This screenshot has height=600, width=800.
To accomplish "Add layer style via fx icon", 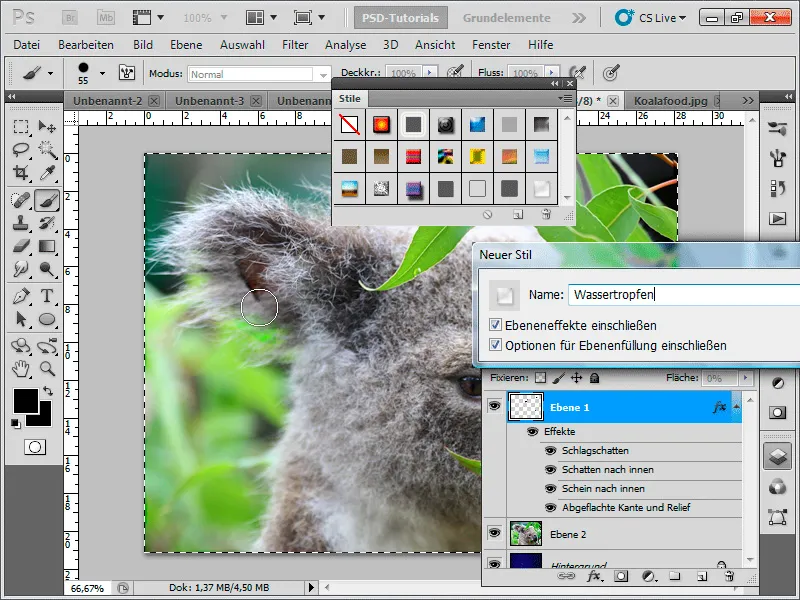I will [593, 577].
